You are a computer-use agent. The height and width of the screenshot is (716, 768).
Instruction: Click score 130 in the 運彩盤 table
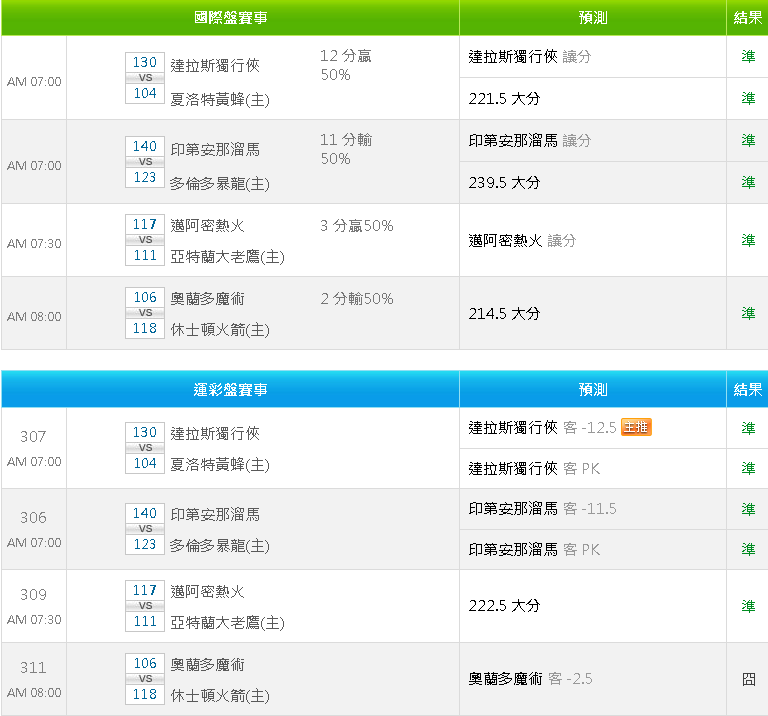tap(145, 432)
